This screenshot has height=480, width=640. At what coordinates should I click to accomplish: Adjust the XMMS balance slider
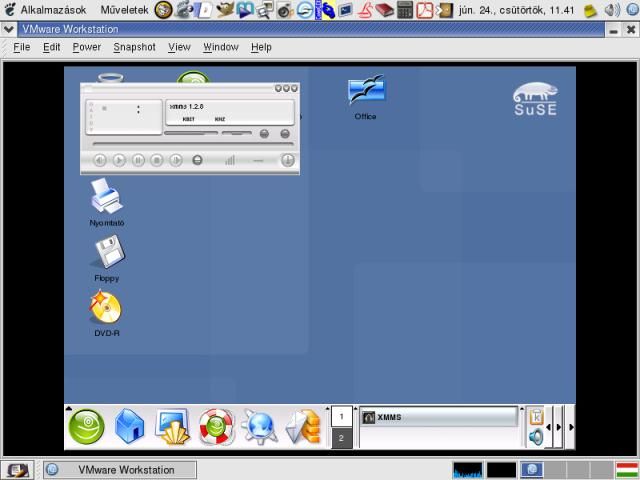237,133
